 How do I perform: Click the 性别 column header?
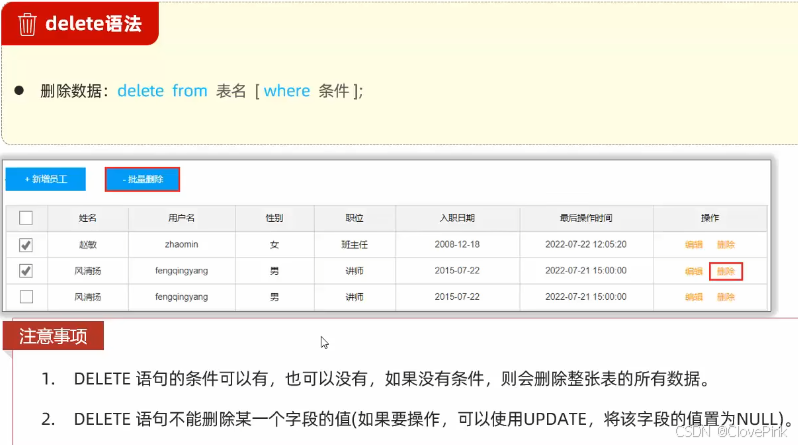click(274, 218)
